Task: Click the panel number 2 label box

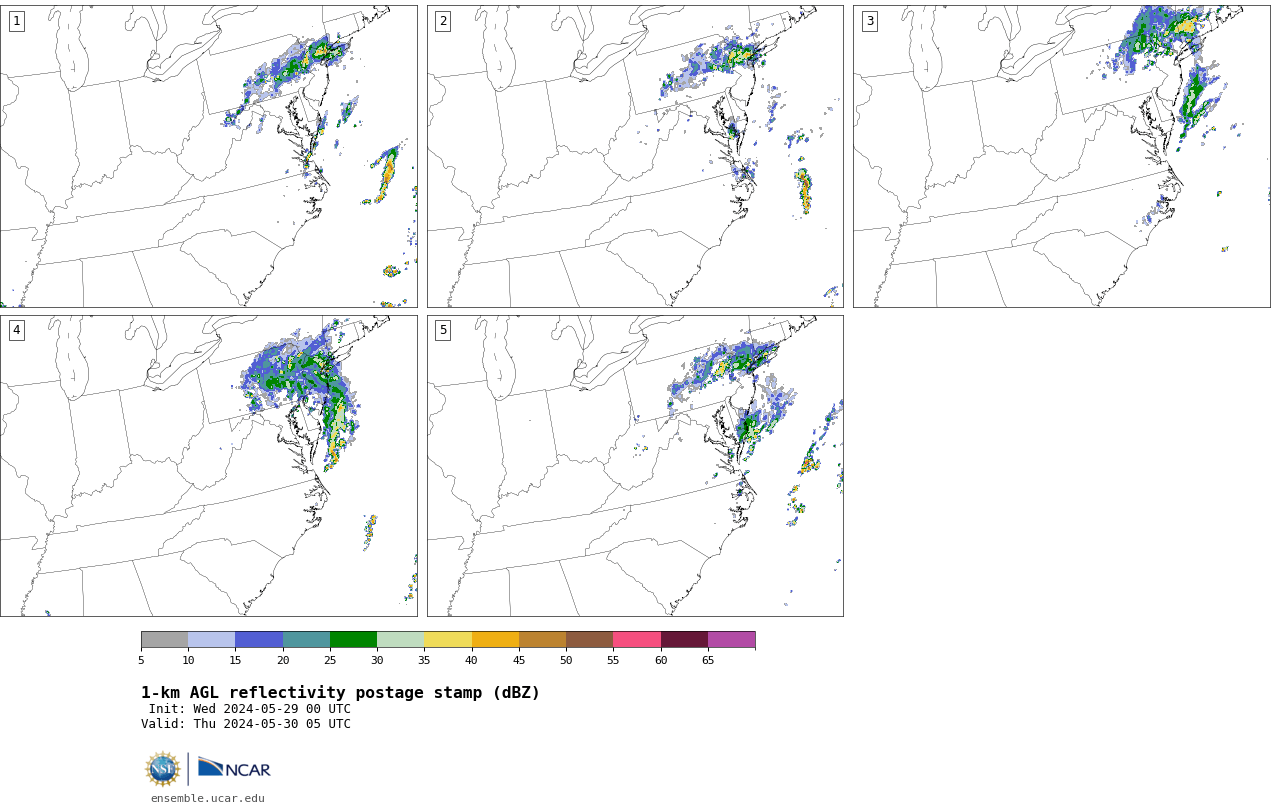Action: point(443,21)
